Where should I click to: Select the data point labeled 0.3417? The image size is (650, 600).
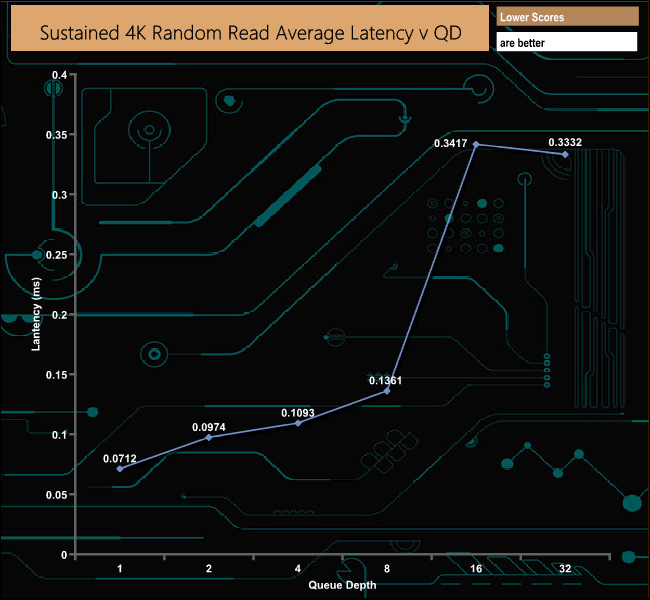tap(476, 144)
